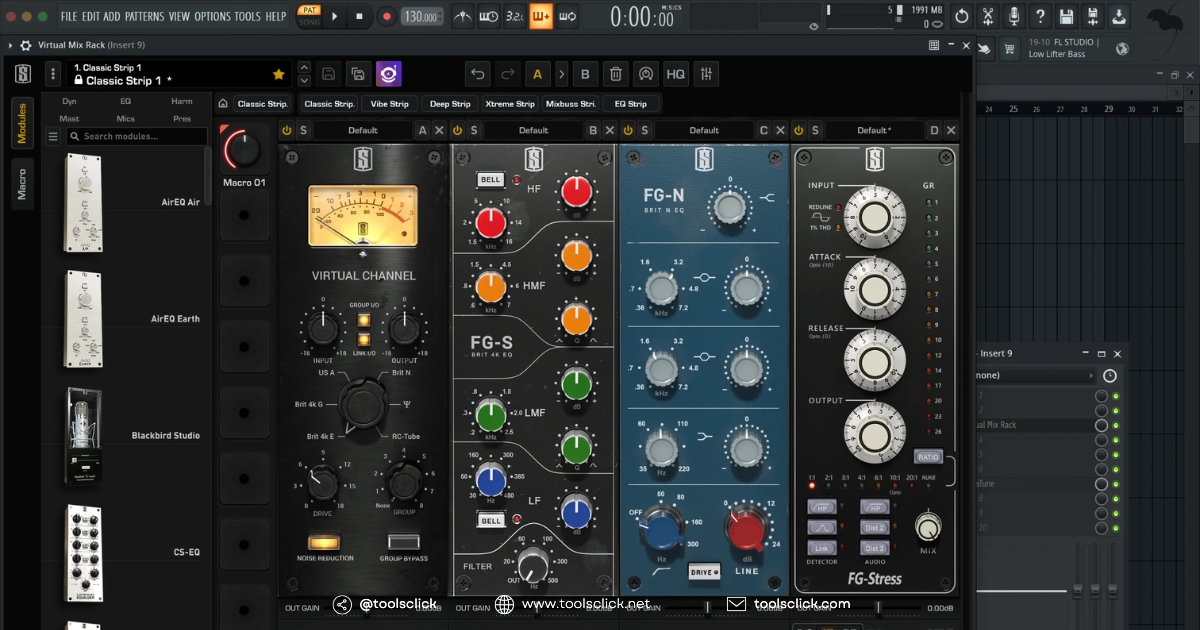Click the trash icon to clear the rack
The image size is (1200, 630).
tap(615, 73)
